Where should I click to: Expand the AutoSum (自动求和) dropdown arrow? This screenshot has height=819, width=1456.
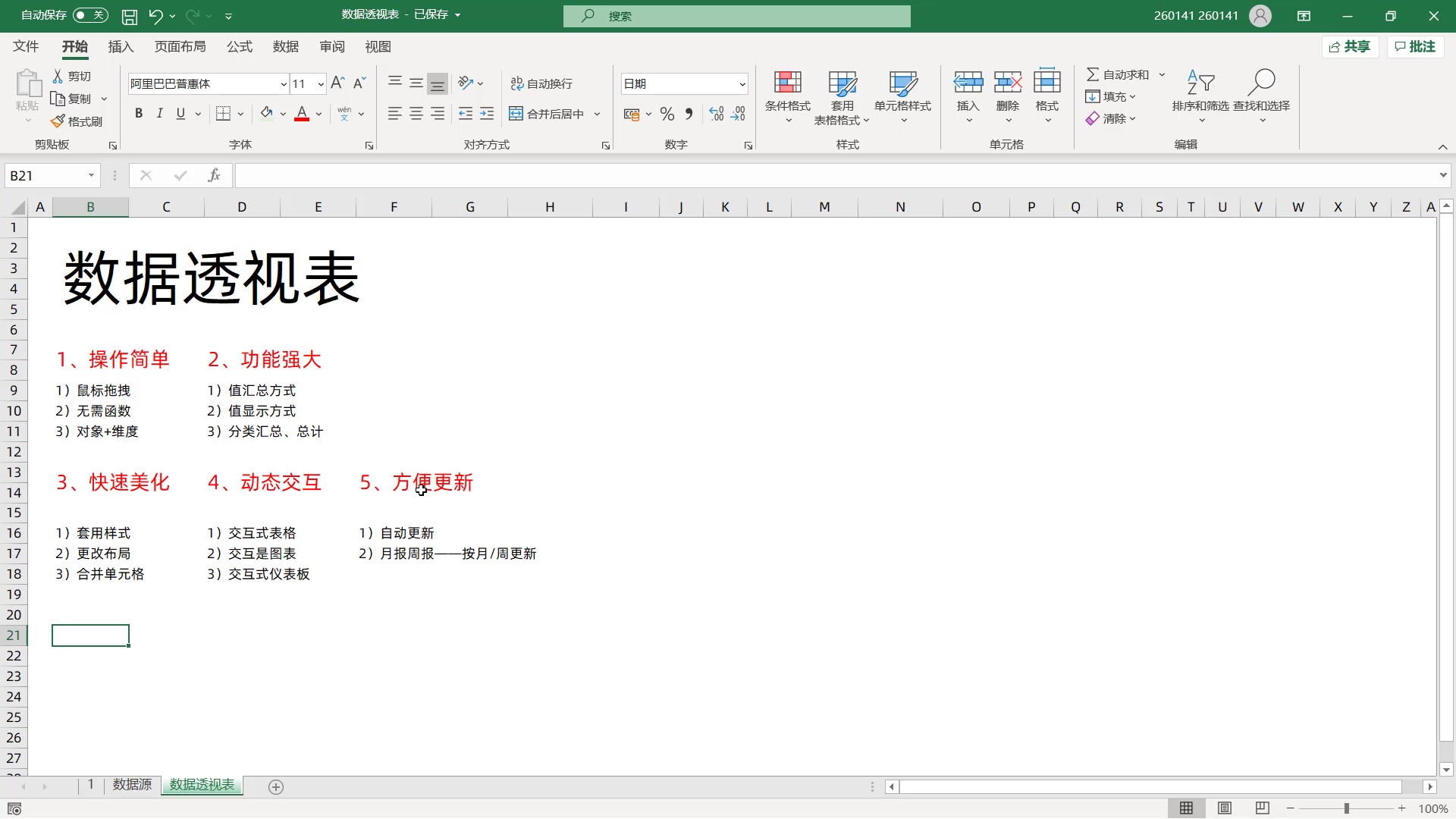tap(1162, 74)
